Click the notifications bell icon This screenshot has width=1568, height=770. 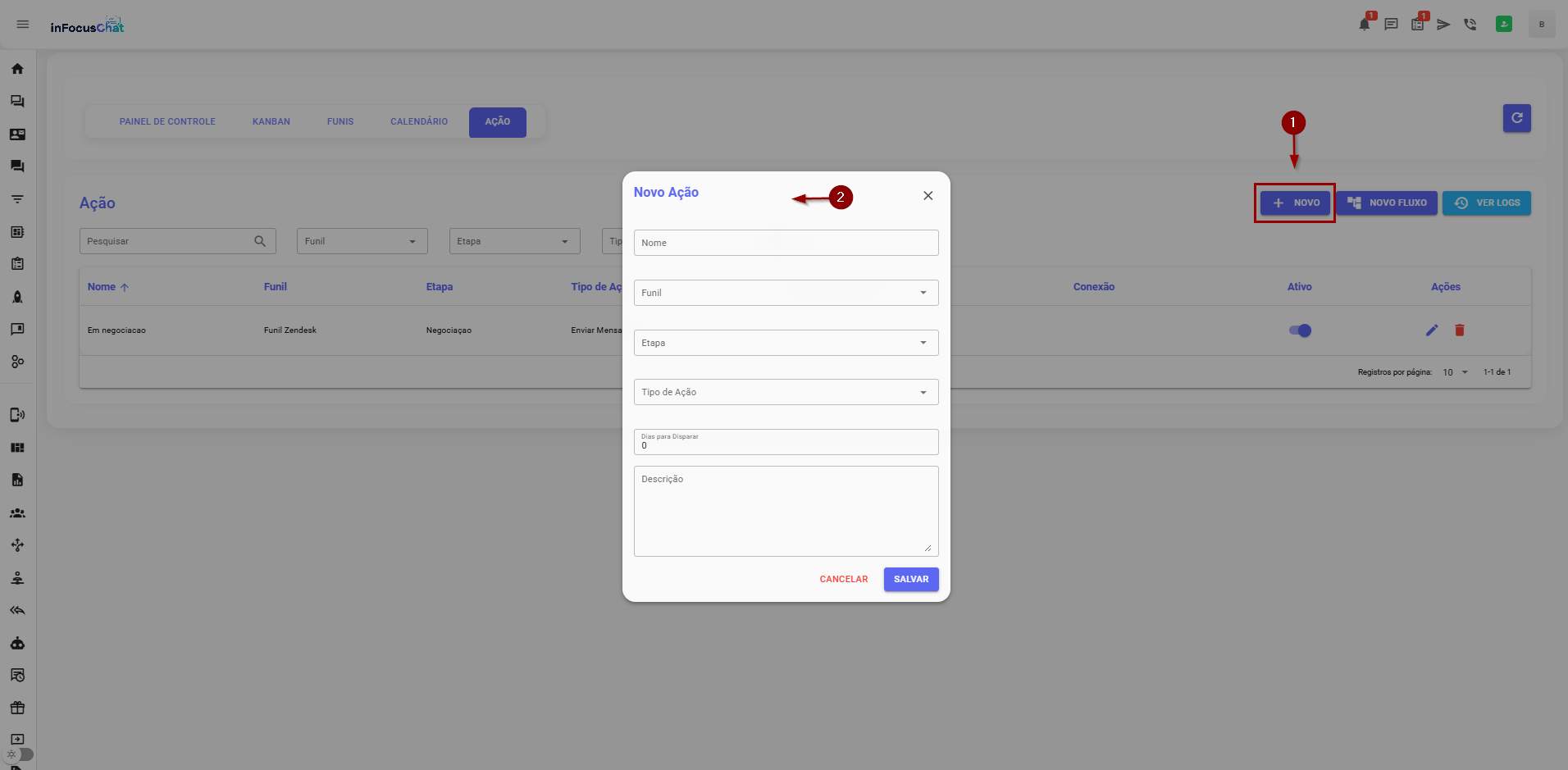tap(1364, 25)
